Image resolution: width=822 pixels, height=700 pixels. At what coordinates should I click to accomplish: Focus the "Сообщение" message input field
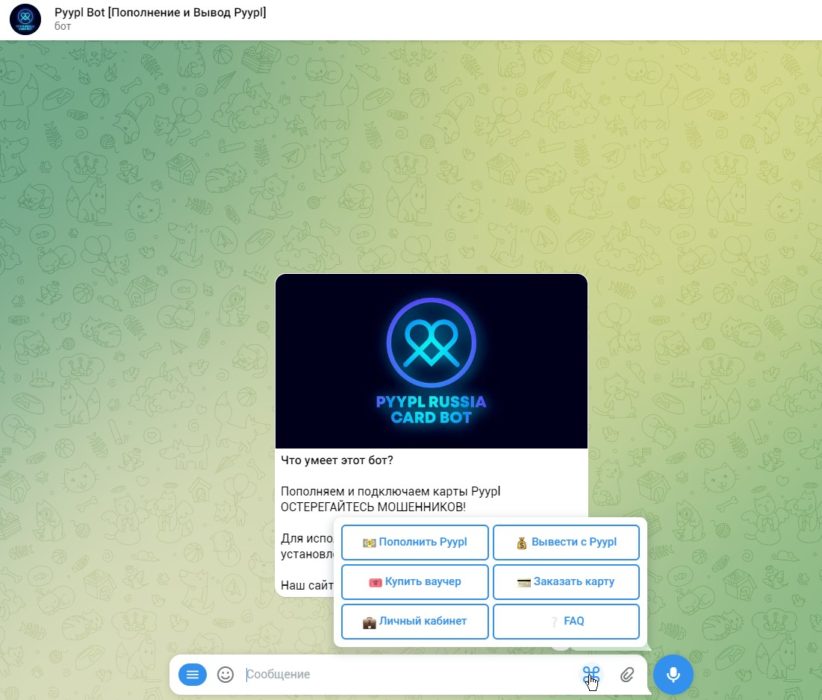pyautogui.click(x=400, y=675)
